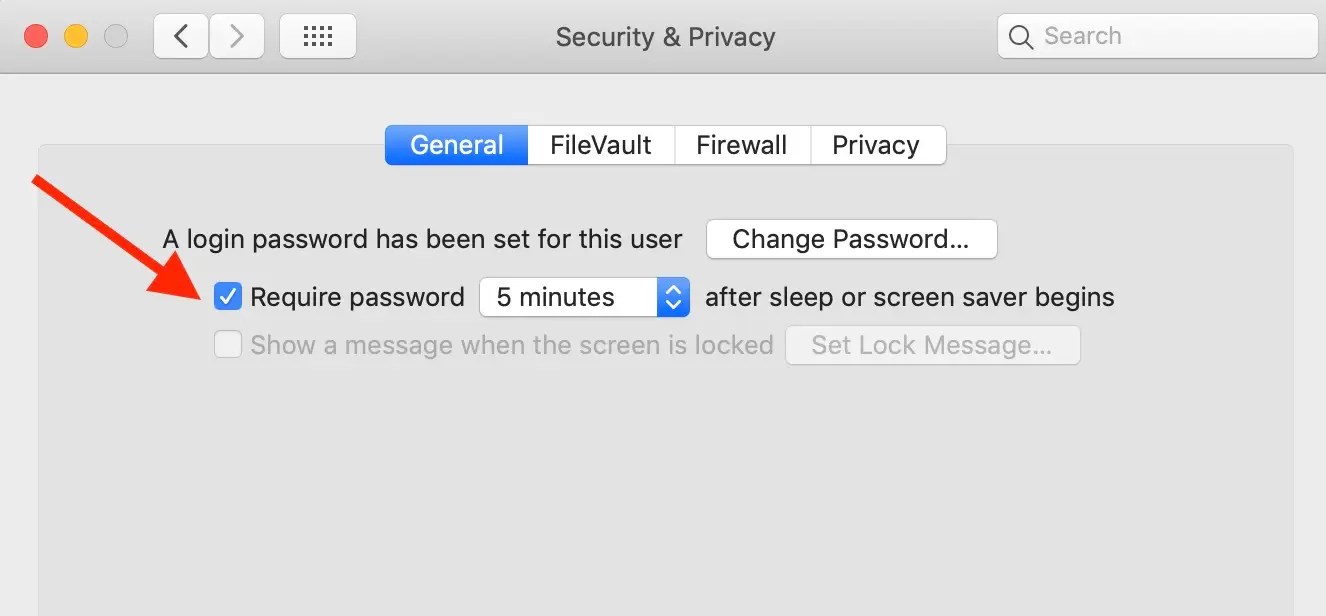Close the Security & Privacy window
1326x616 pixels.
coord(36,37)
